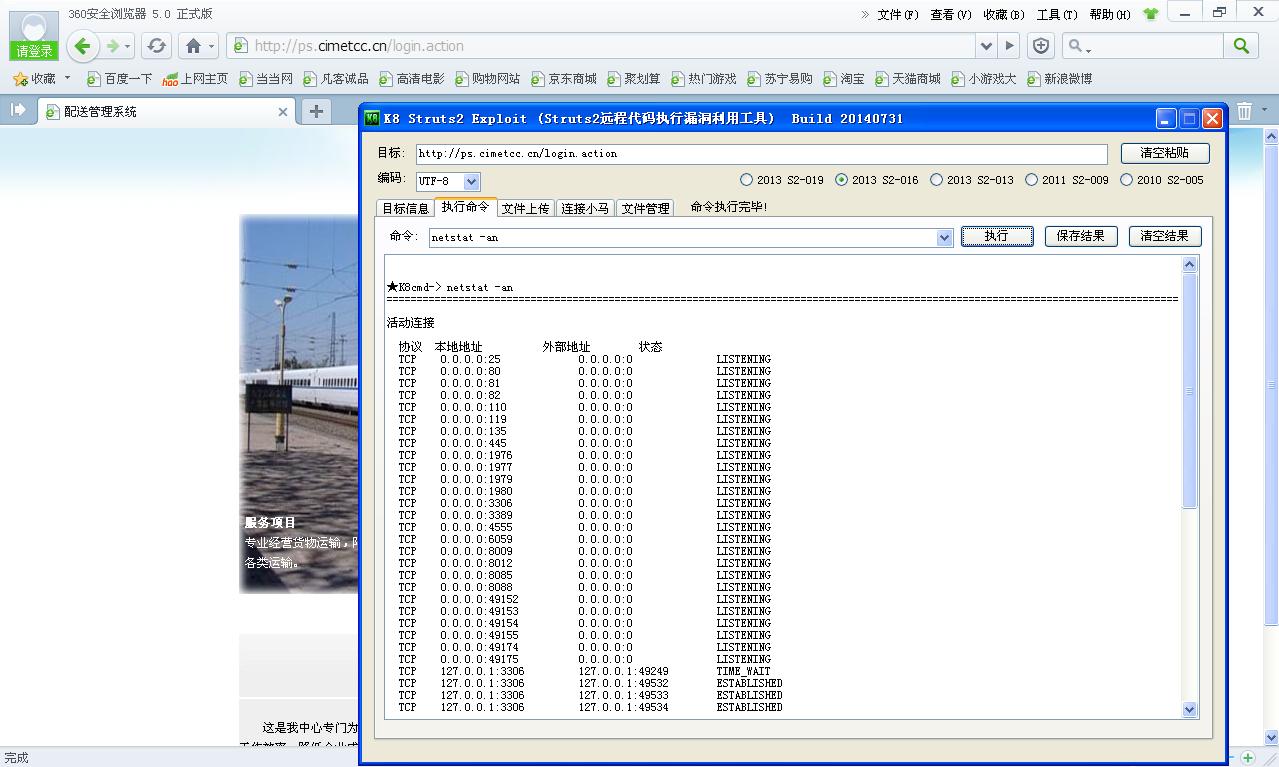Select the 2013 S2-019 radio option
Screen dimensions: 1279x767
(746, 180)
